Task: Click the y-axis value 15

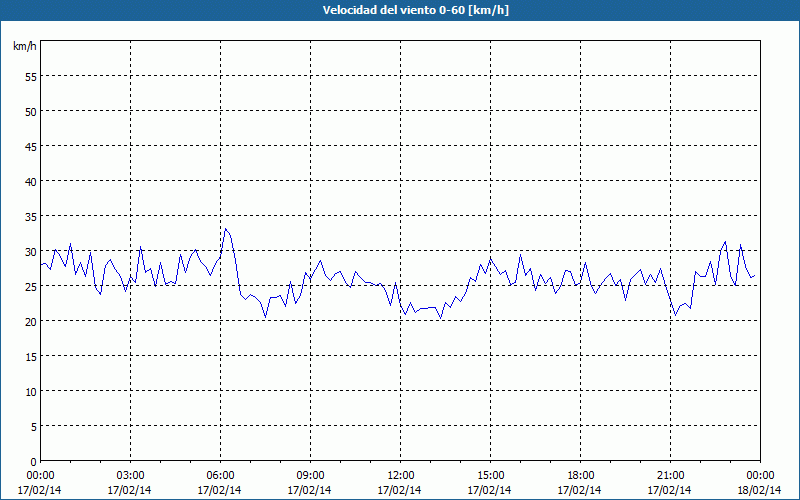Action: click(x=31, y=357)
